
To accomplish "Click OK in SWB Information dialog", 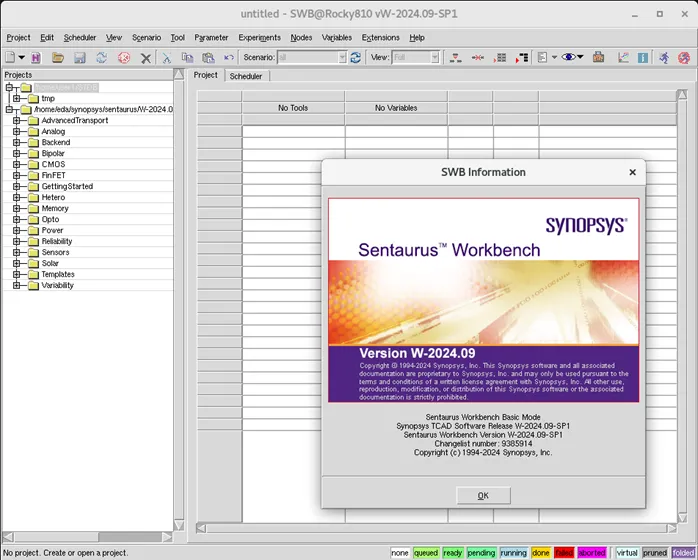I will pos(483,495).
